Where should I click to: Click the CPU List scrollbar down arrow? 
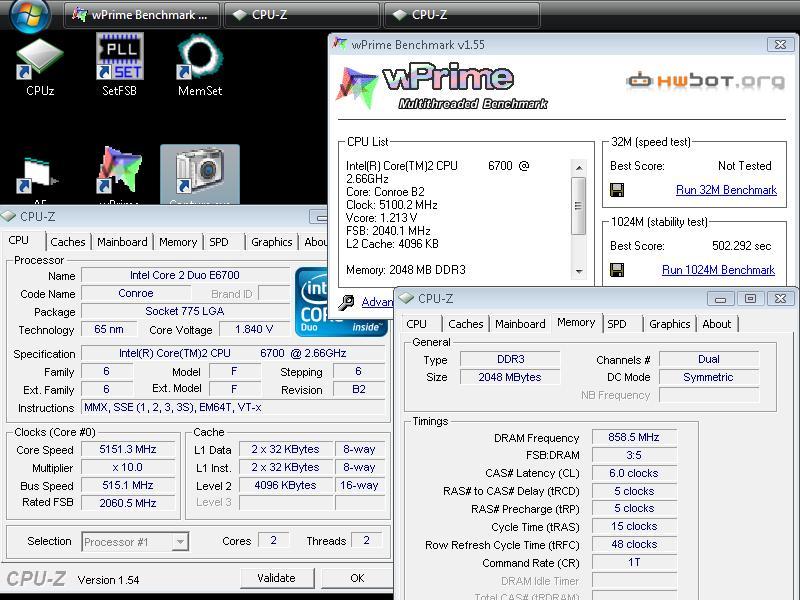pos(579,271)
